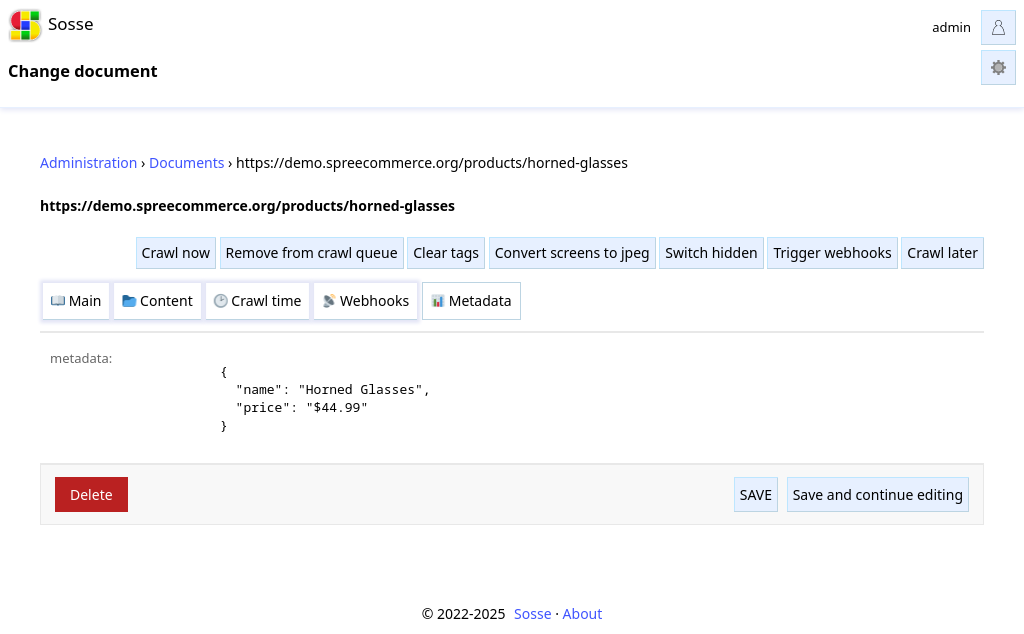Click the metadata: field label
The height and width of the screenshot is (634, 1024).
tap(81, 358)
